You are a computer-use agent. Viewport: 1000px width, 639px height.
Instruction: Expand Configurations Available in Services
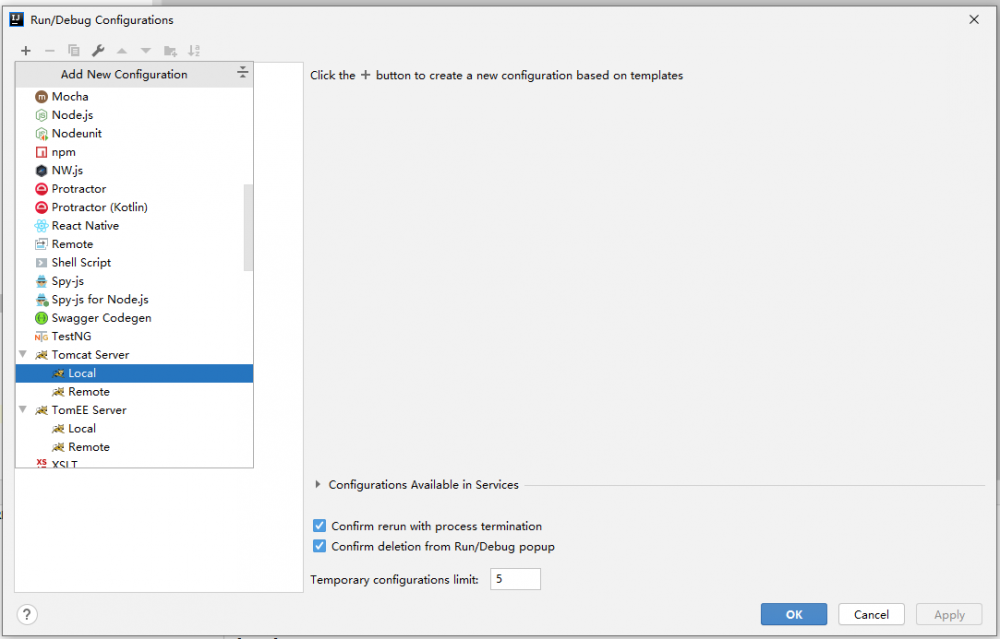[x=318, y=485]
